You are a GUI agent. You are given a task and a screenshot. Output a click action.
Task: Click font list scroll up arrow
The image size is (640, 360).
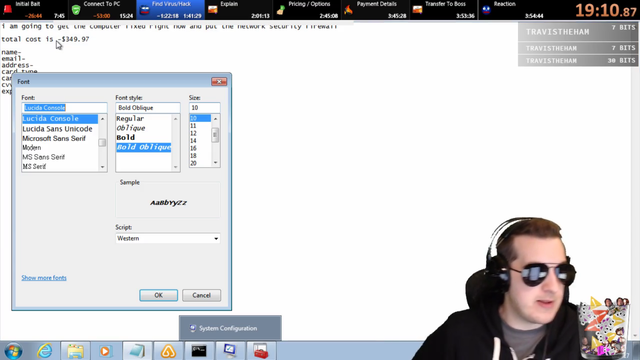pos(102,118)
